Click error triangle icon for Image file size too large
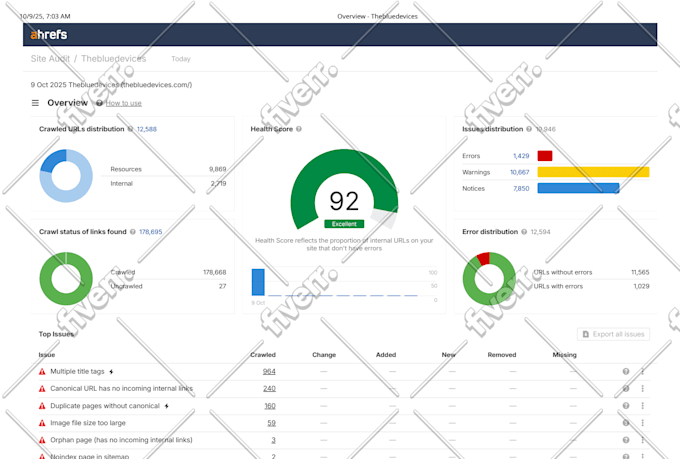 tap(42, 423)
